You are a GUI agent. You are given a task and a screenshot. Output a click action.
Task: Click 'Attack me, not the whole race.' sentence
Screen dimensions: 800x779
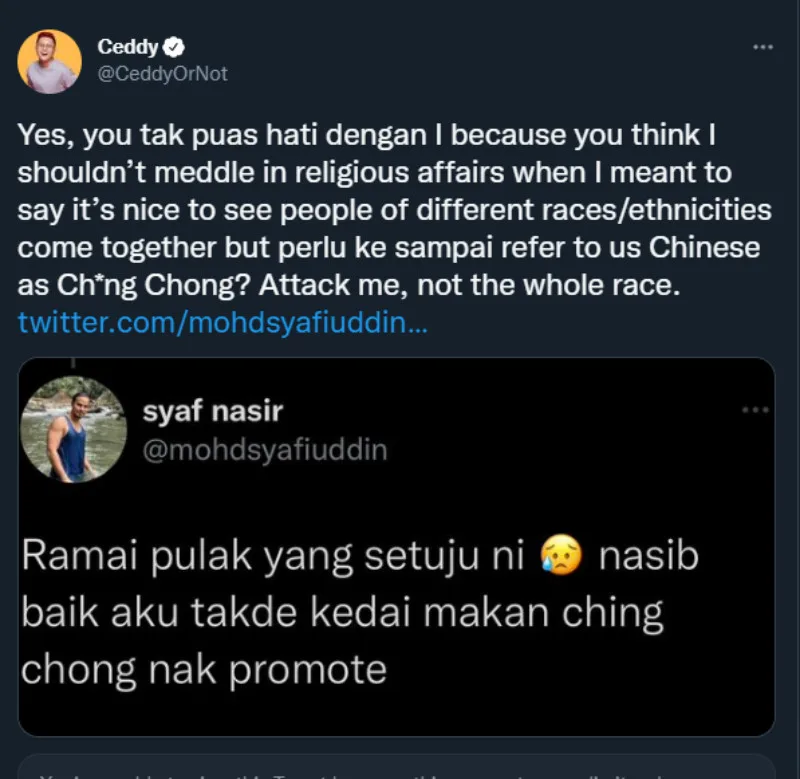pyautogui.click(x=470, y=285)
